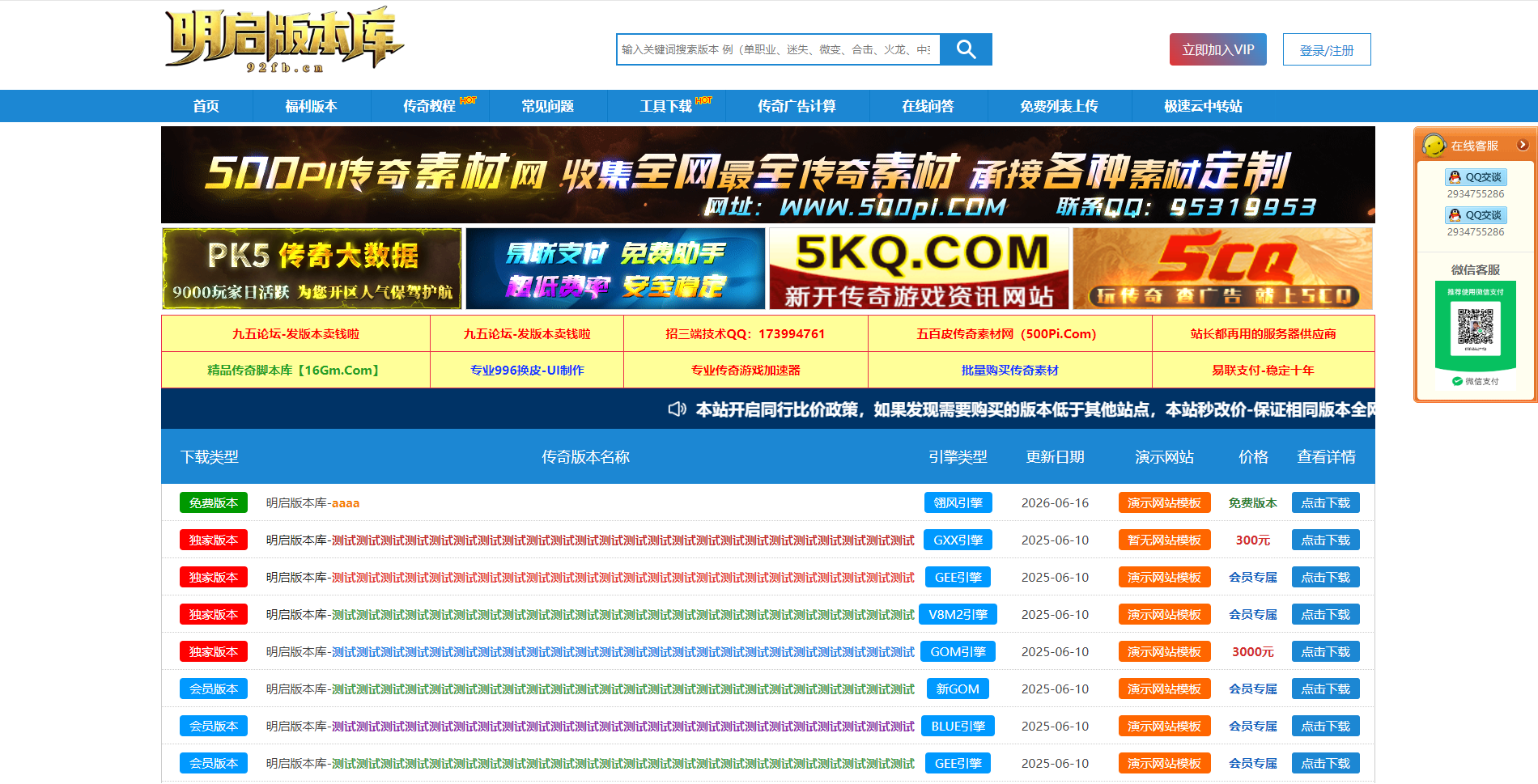Click 免费版本 price text in the aaaa row

pos(1252,502)
